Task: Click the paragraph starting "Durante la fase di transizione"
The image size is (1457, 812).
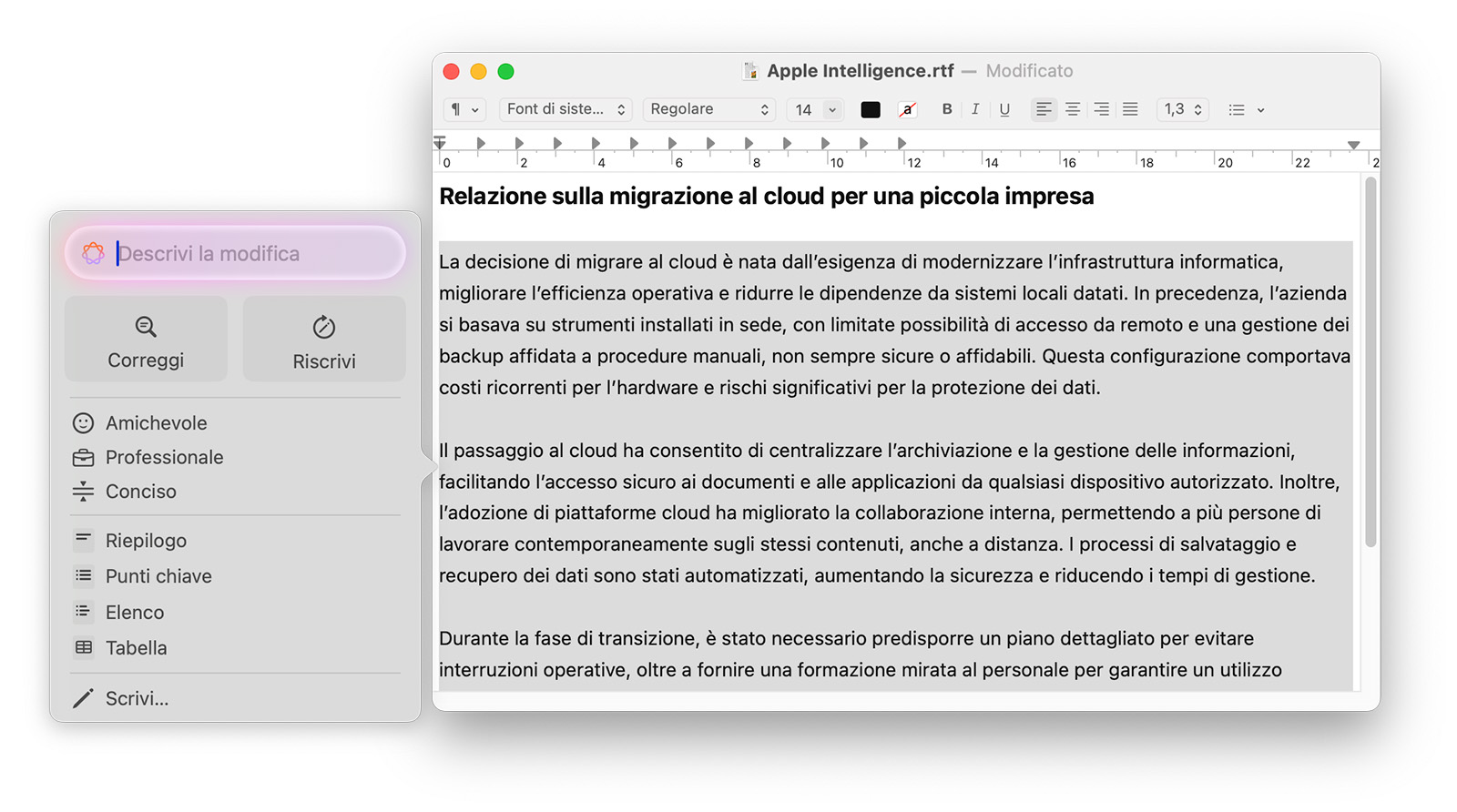Action: (x=861, y=654)
